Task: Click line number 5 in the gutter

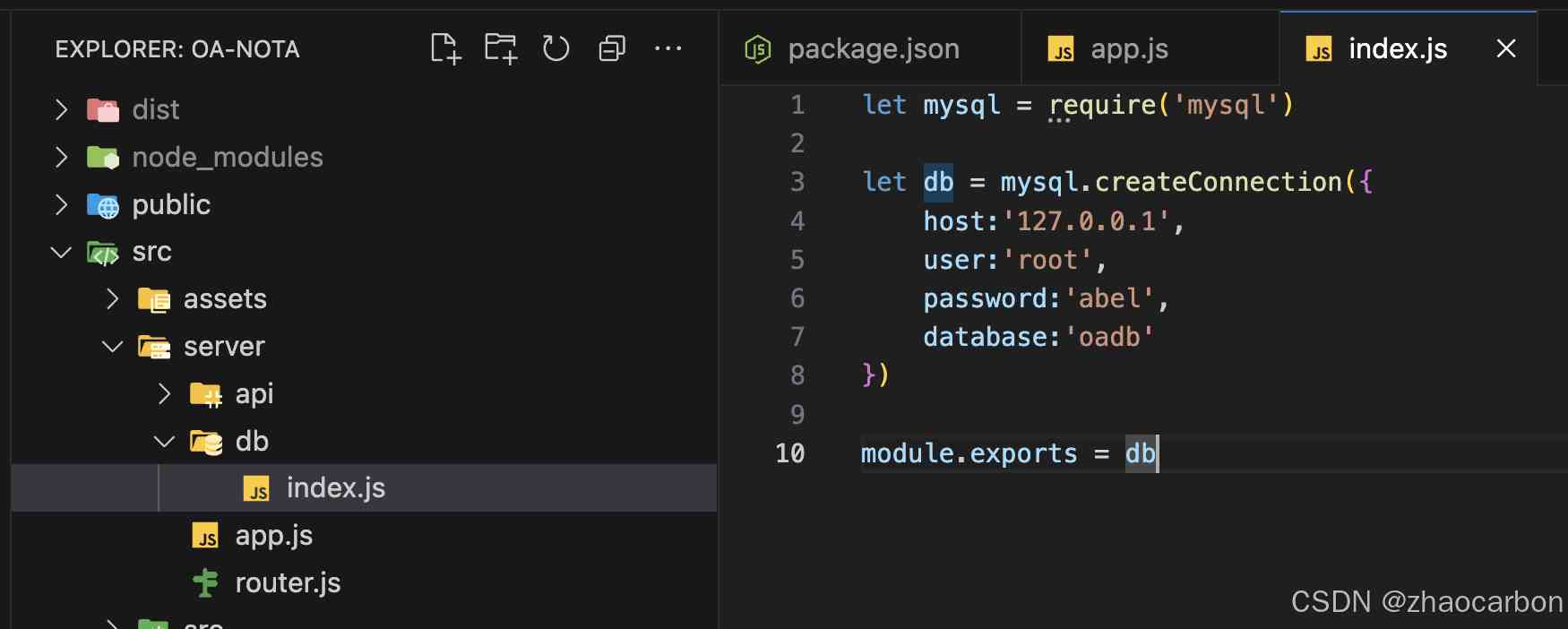Action: point(797,261)
